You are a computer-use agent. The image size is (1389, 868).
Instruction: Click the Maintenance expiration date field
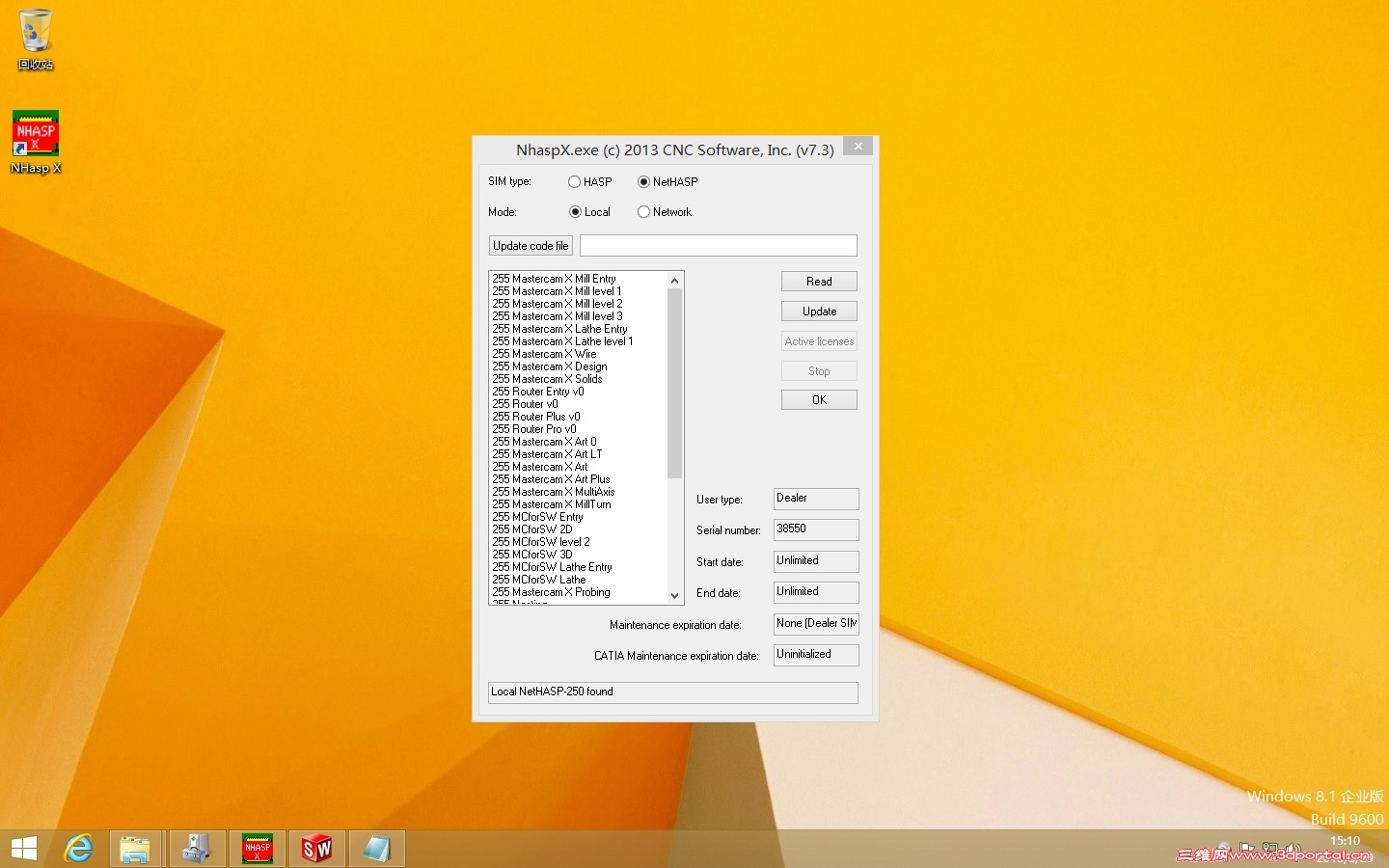click(x=816, y=624)
